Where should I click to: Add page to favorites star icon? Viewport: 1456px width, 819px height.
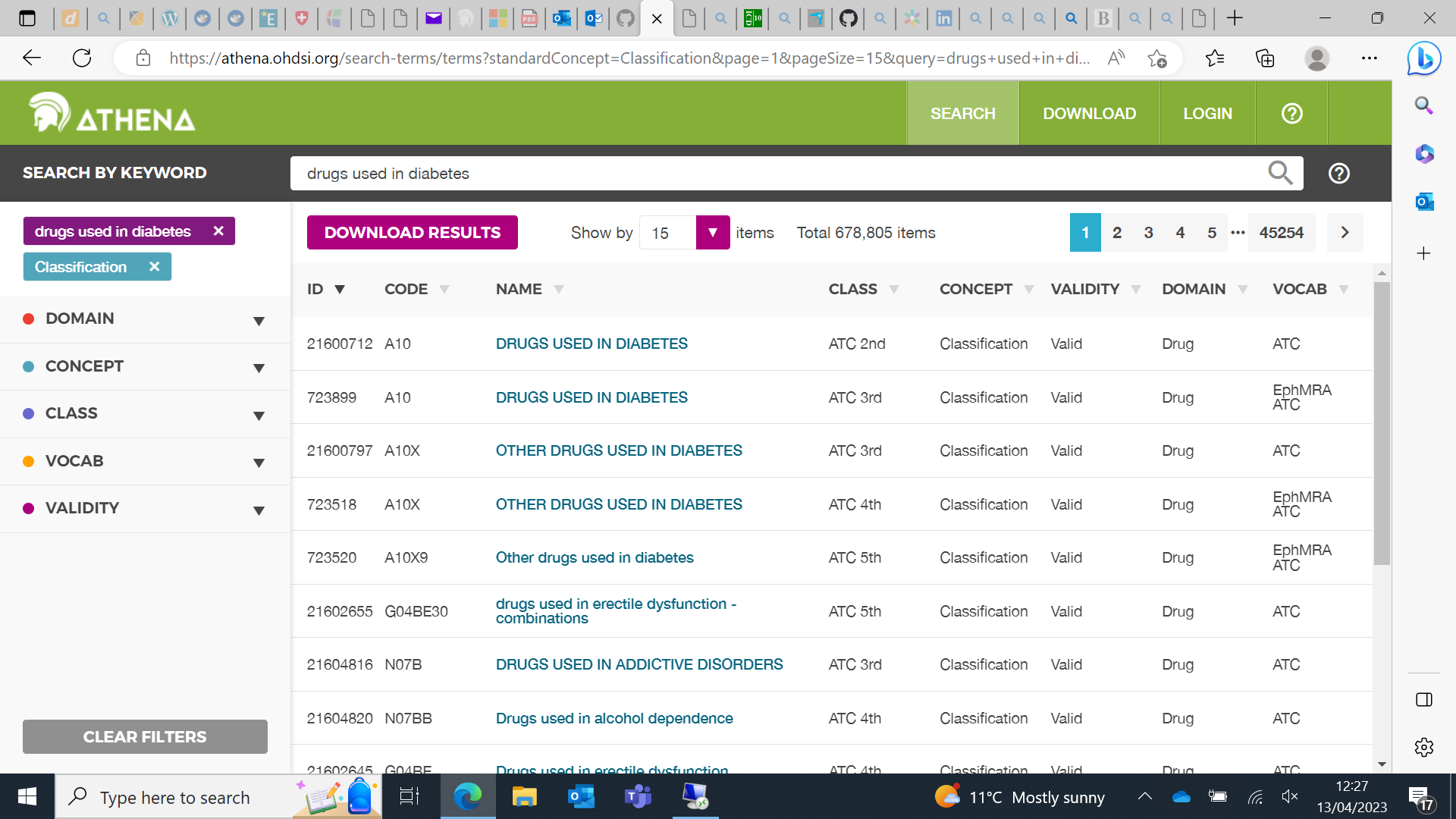(1157, 58)
